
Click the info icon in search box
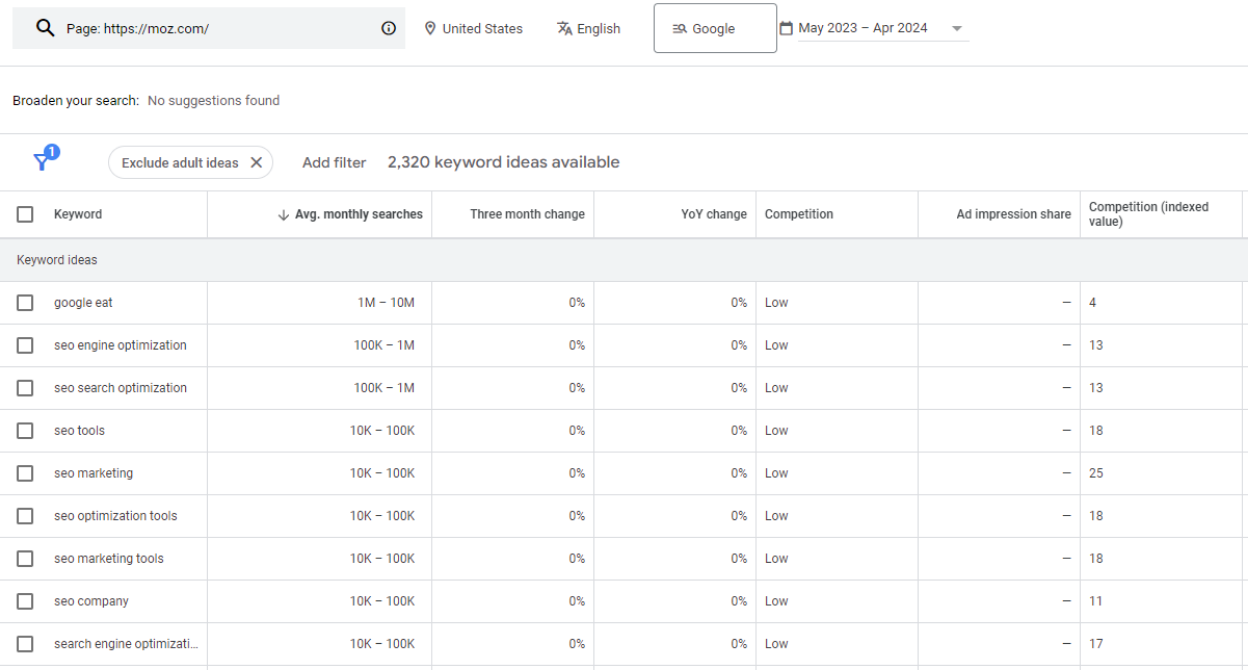click(x=389, y=28)
